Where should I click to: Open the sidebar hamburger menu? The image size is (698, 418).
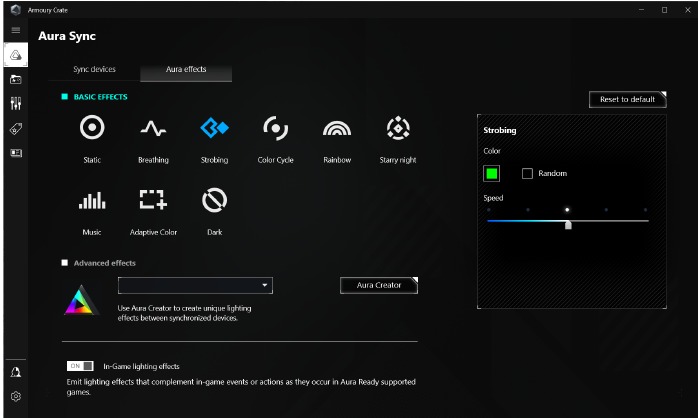[16, 30]
